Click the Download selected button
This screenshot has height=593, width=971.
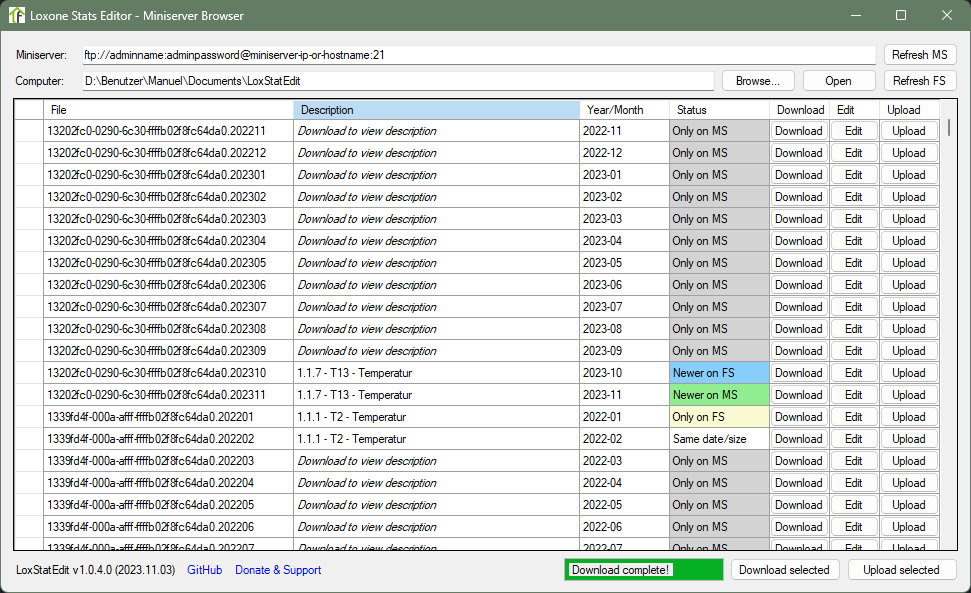[x=784, y=570]
